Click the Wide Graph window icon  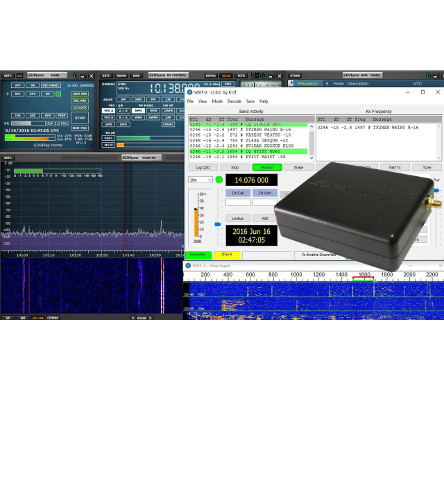coord(188,266)
